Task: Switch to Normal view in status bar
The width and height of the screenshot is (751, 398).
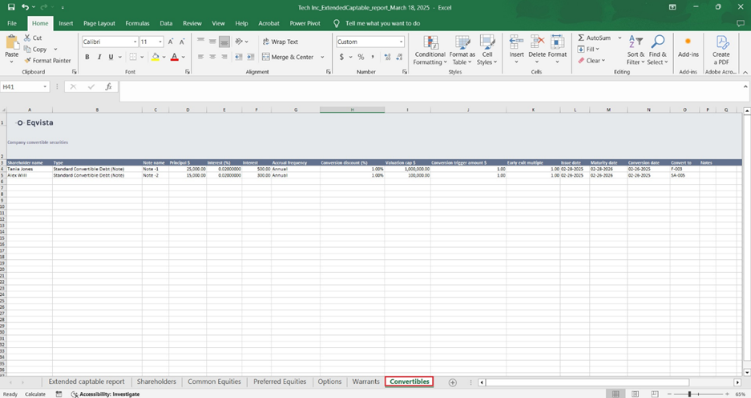Action: click(615, 394)
